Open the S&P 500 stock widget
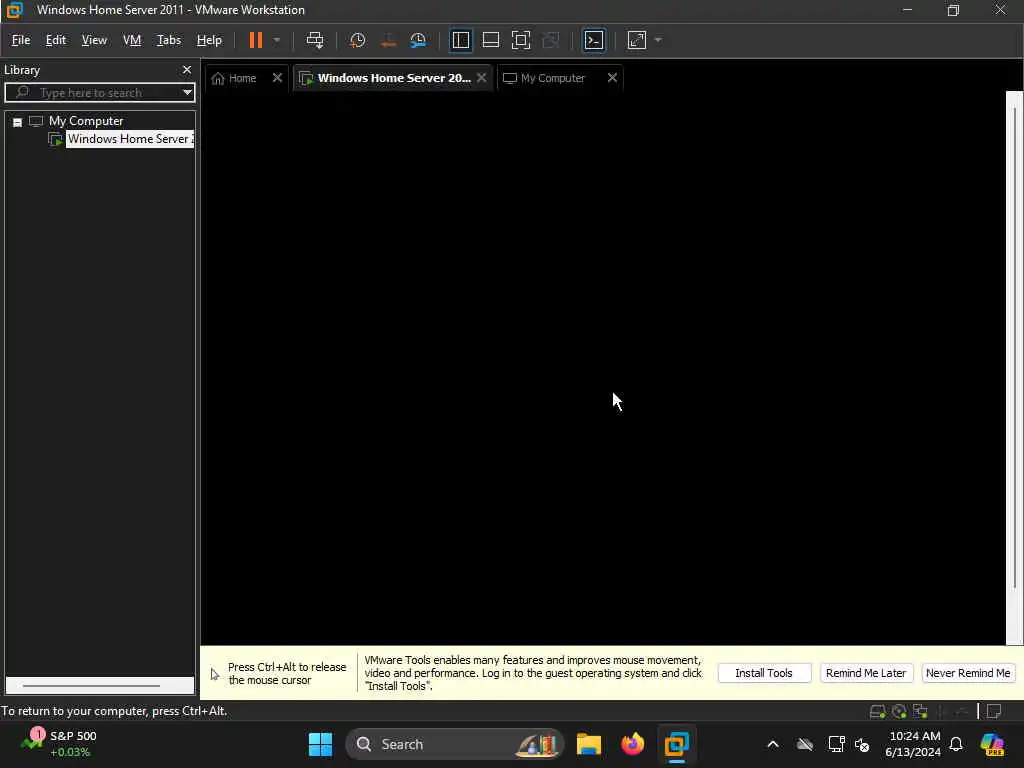Screen dimensions: 1024x768 (59, 744)
